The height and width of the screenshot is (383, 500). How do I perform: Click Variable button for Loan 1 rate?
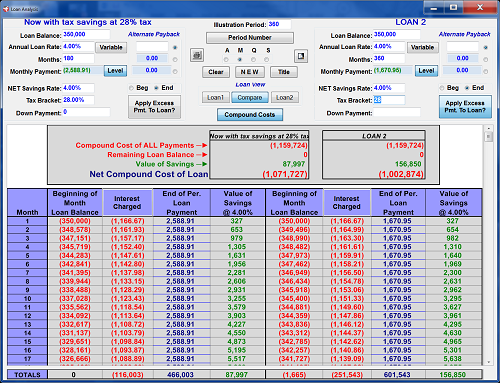(111, 47)
